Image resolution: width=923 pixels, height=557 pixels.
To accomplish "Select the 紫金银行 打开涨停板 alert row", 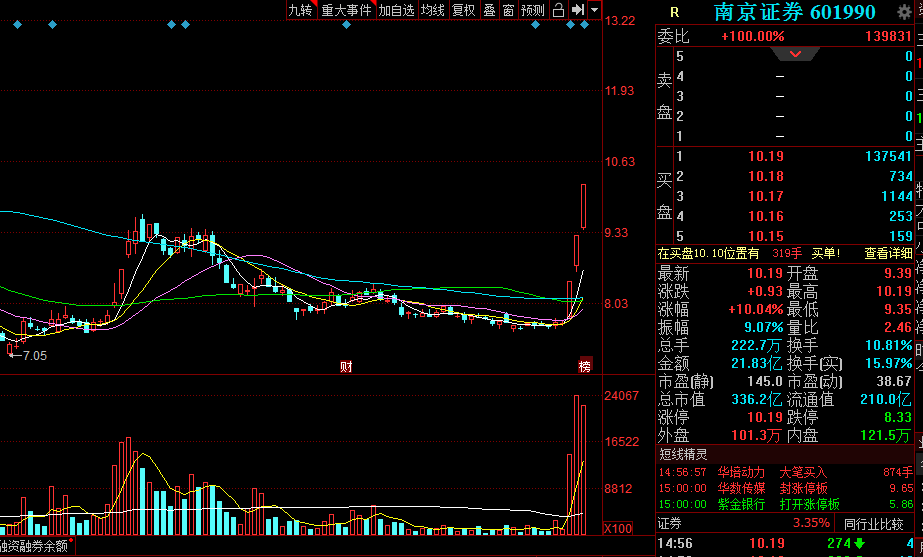I will point(785,504).
